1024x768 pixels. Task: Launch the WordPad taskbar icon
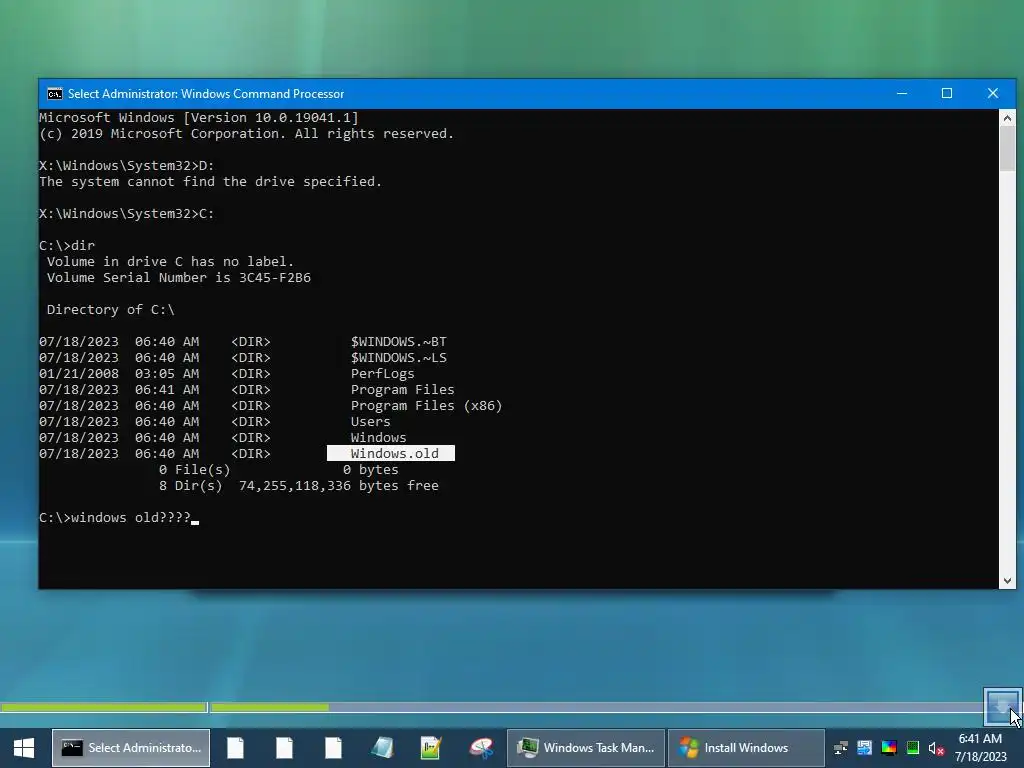(x=431, y=748)
